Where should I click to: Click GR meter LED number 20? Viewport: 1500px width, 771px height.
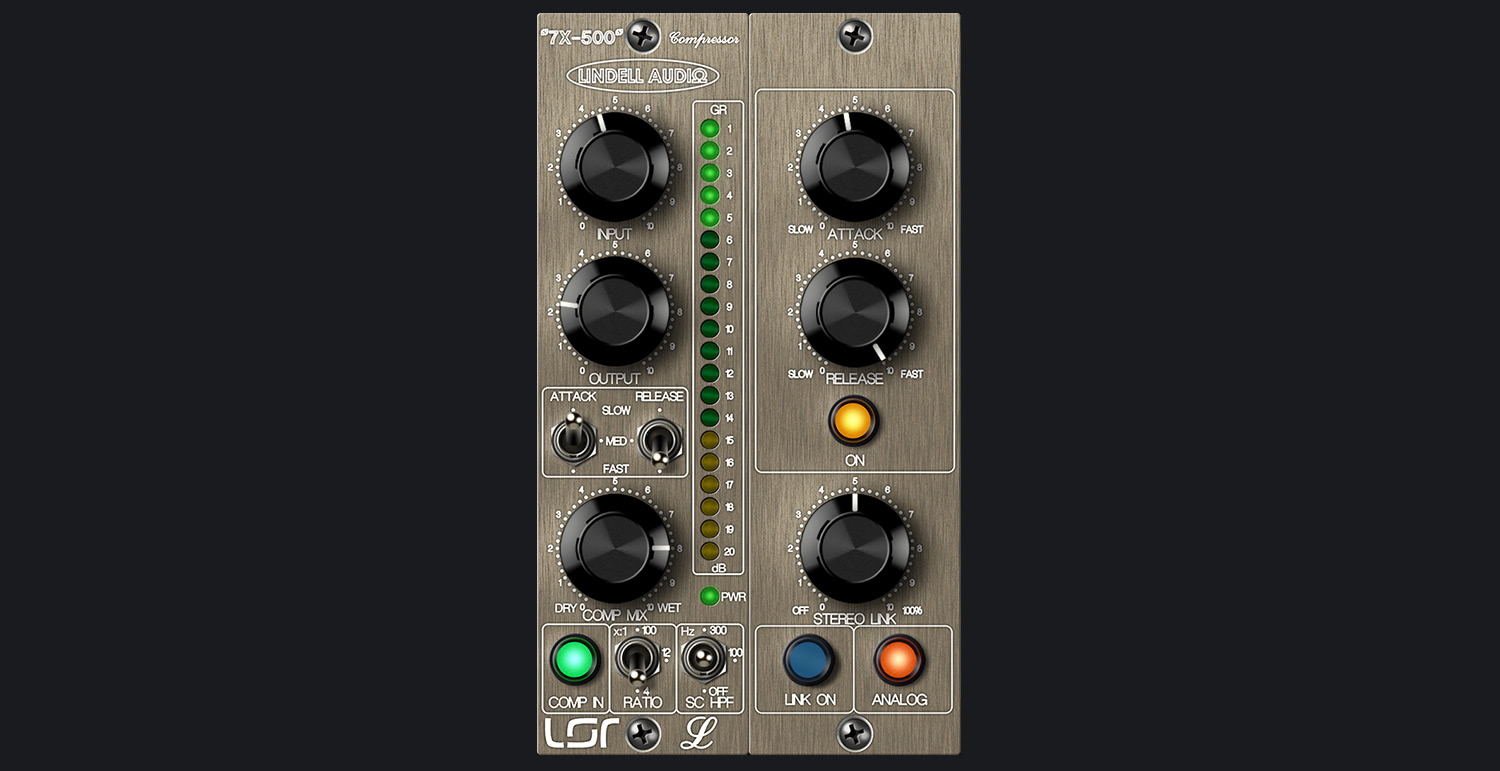coord(710,551)
